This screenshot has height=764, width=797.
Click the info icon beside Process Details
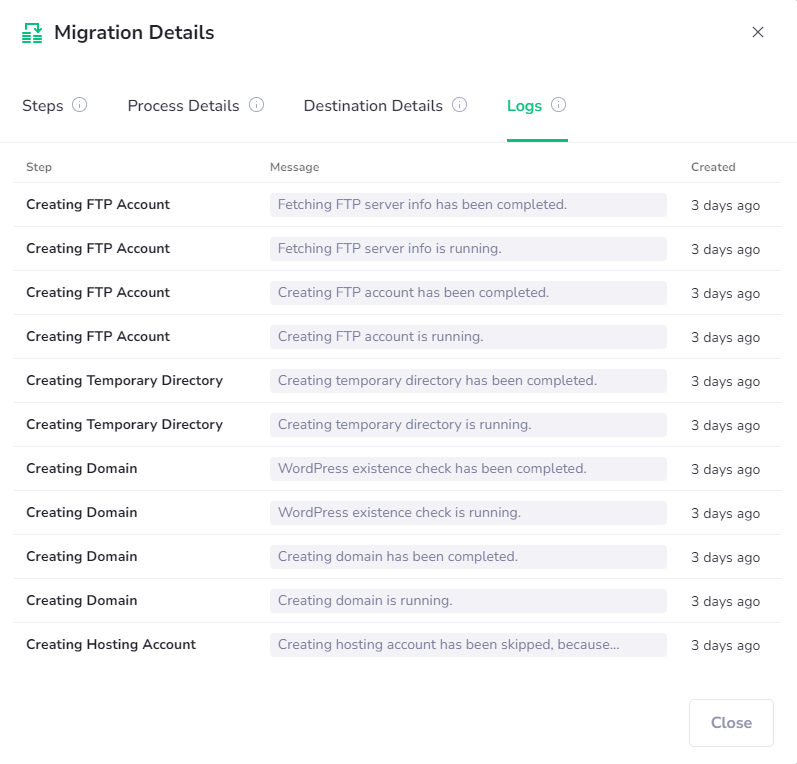256,105
